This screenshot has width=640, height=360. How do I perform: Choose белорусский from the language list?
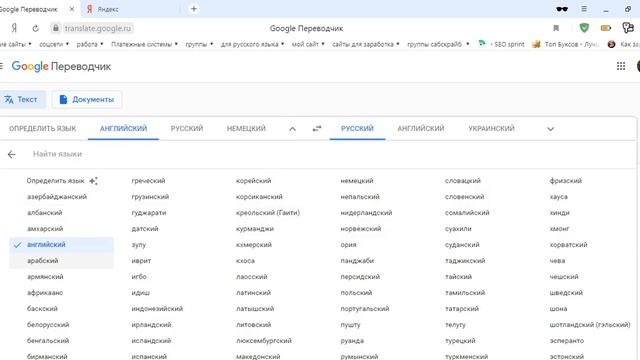click(48, 324)
